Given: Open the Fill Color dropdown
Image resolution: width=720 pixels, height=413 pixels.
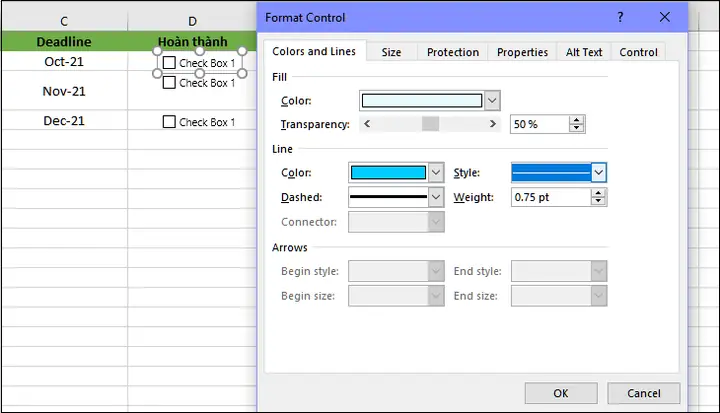Looking at the screenshot, I should [x=492, y=101].
